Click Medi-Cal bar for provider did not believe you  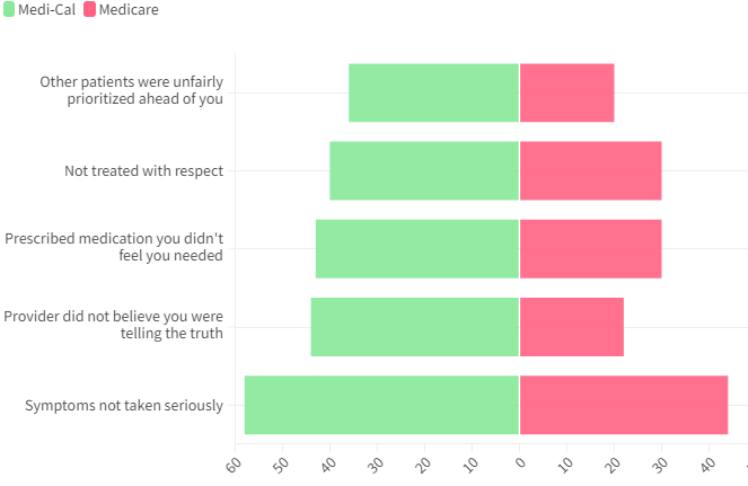(x=414, y=327)
